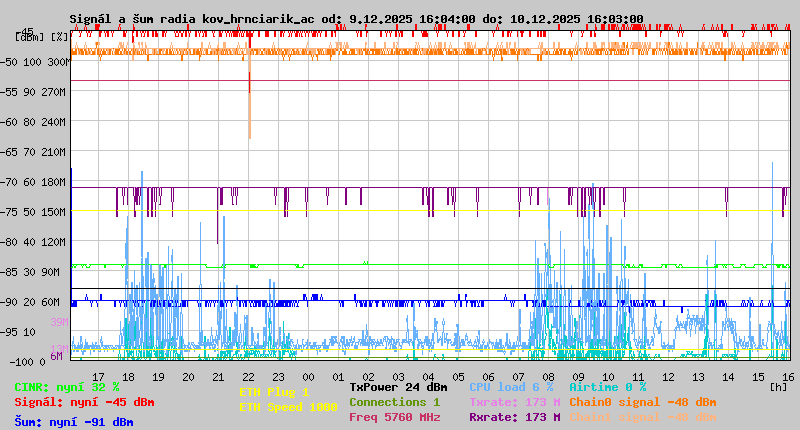
Task: Click the CINR legend label in green
Action: tap(66, 386)
